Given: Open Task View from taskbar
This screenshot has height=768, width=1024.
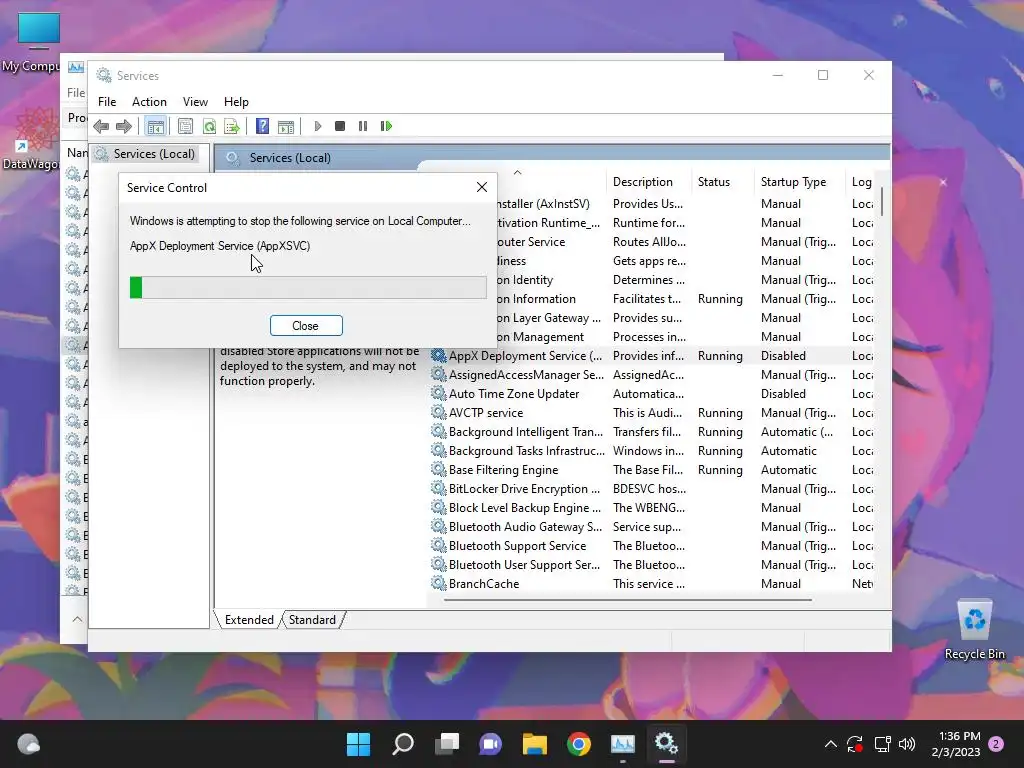Looking at the screenshot, I should pyautogui.click(x=447, y=744).
